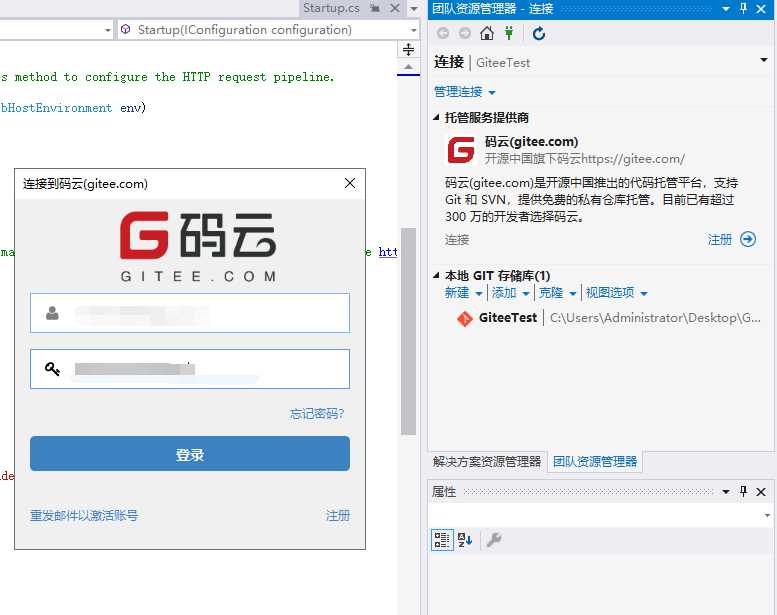
Task: Click the blue 登录 button
Action: coord(190,453)
